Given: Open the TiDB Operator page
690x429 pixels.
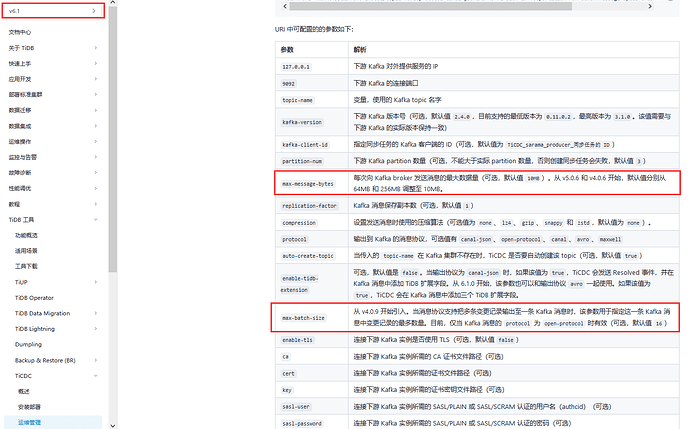Looking at the screenshot, I should coord(34,297).
